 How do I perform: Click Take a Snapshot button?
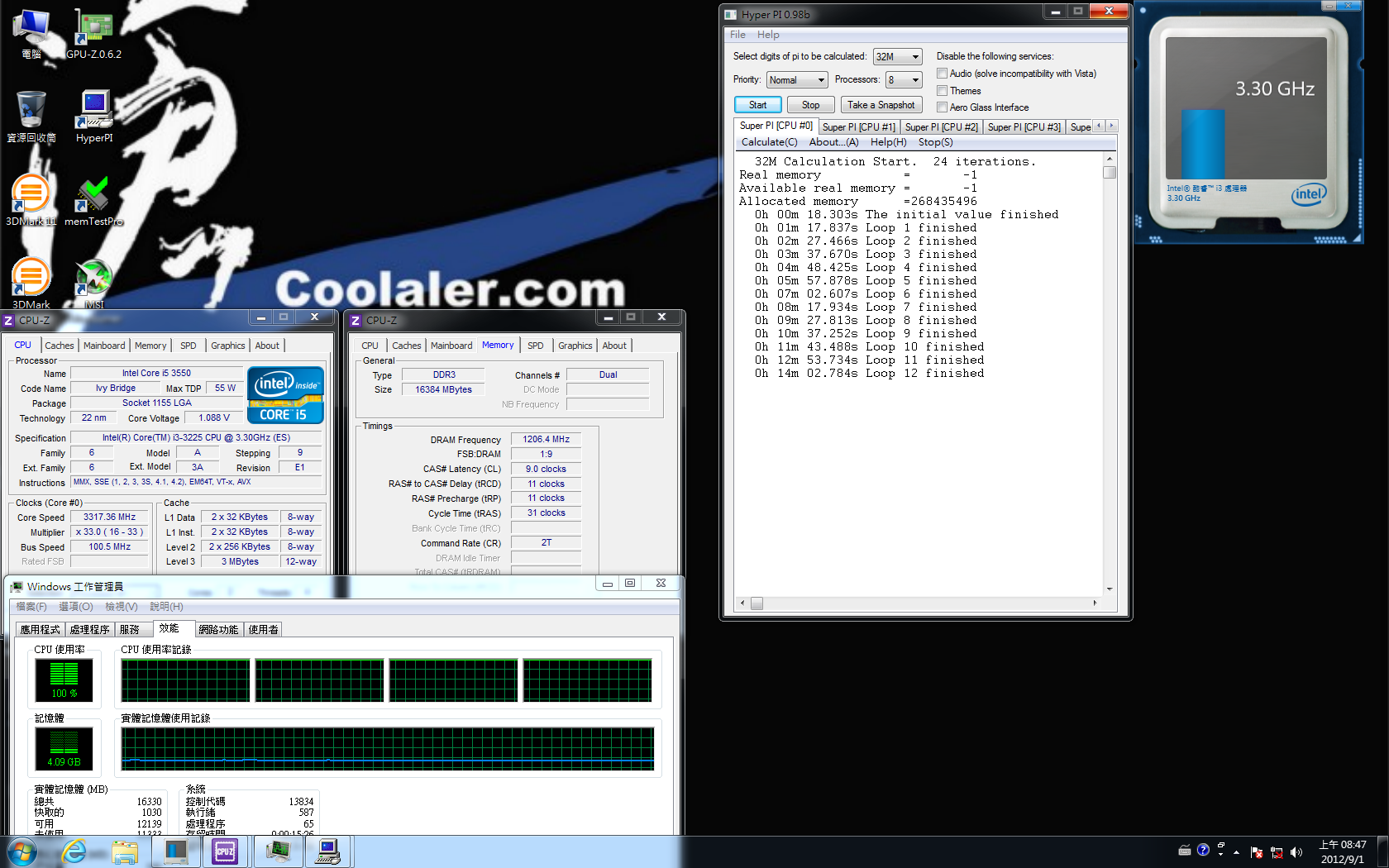881,105
